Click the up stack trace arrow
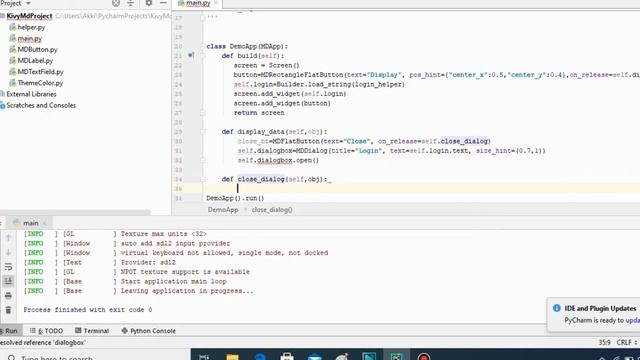Screen dimensions: 640x360 coord(8,237)
